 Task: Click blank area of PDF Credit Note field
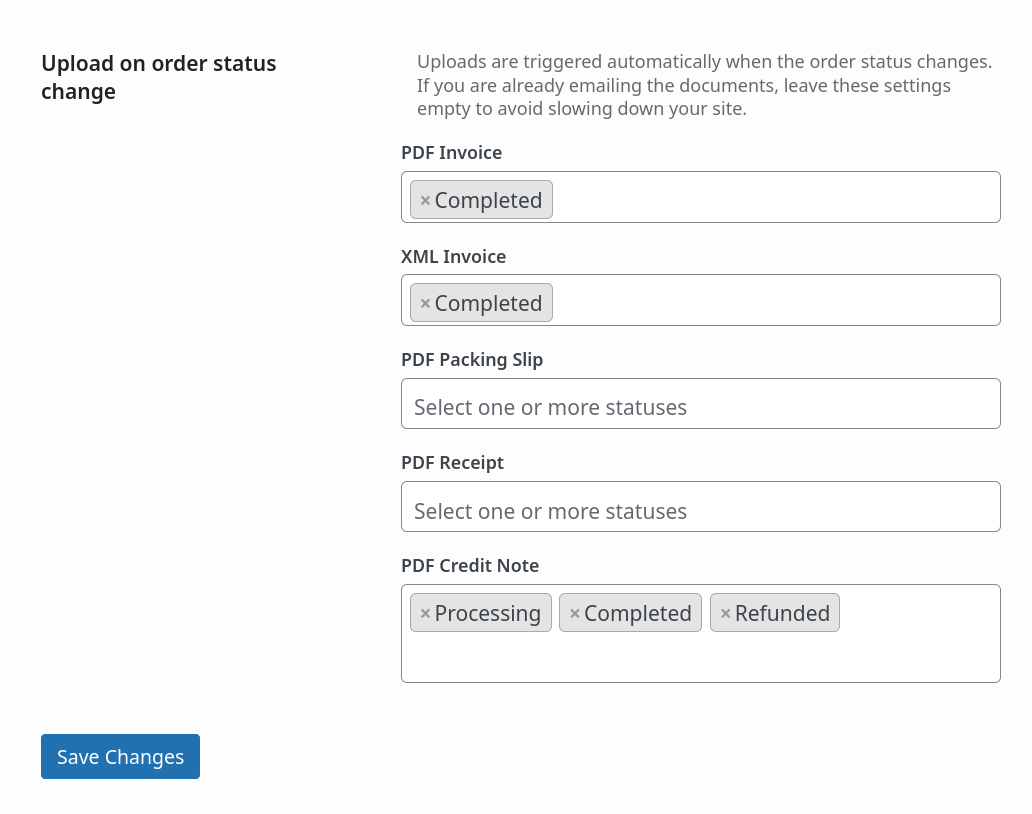700,657
